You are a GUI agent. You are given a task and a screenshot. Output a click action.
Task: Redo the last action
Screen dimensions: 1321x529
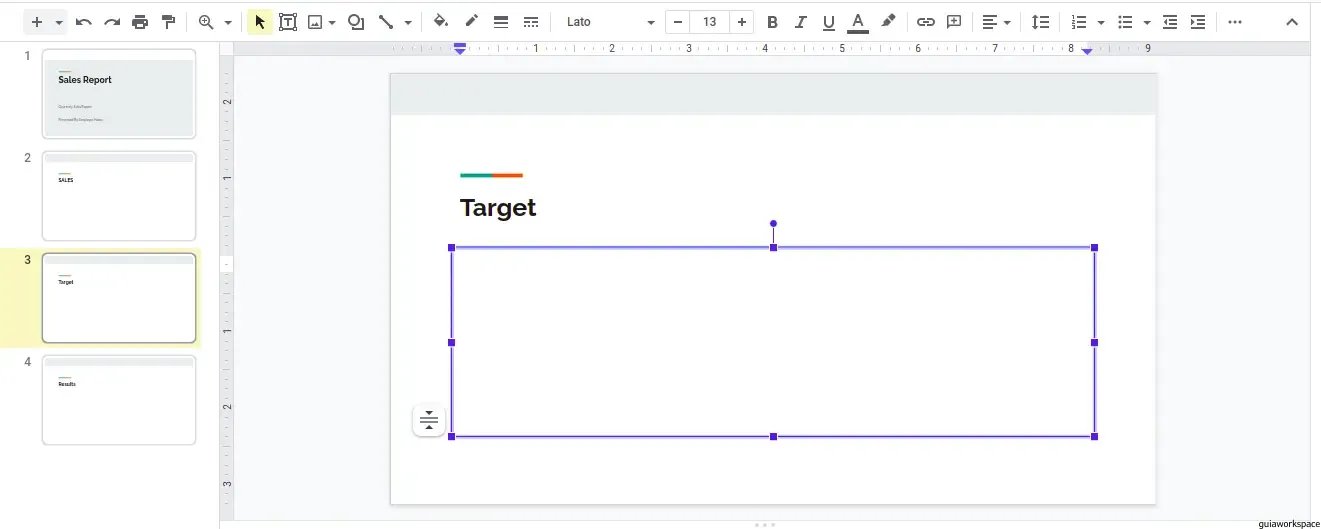coord(112,22)
